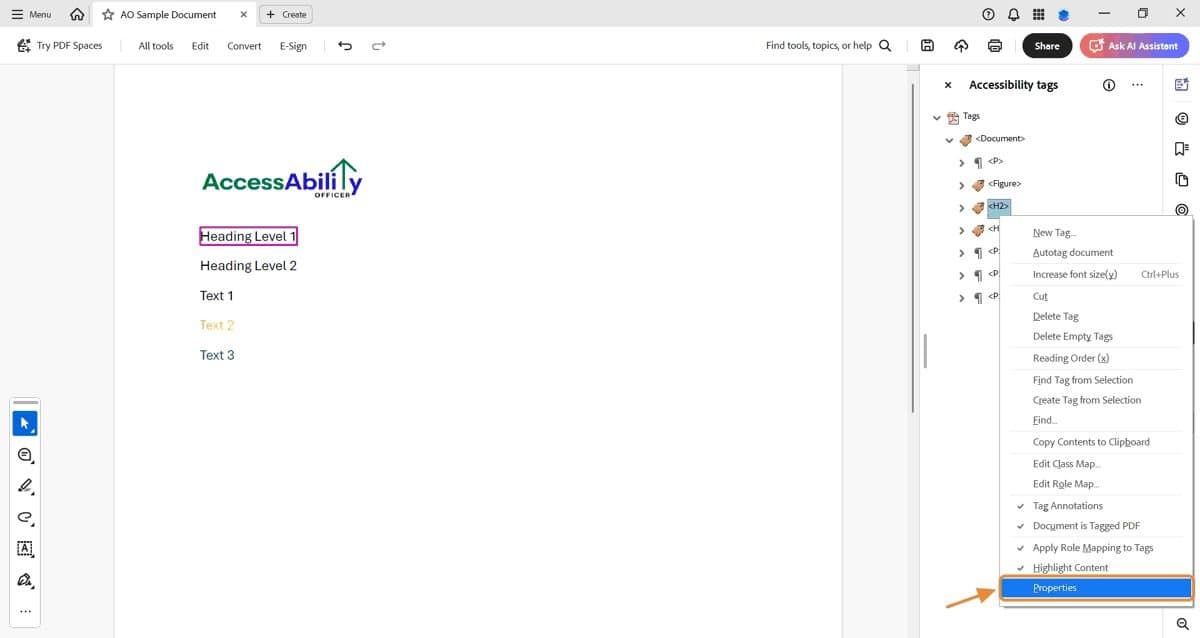Disable Tag Annotations option
This screenshot has width=1200, height=638.
(1067, 505)
